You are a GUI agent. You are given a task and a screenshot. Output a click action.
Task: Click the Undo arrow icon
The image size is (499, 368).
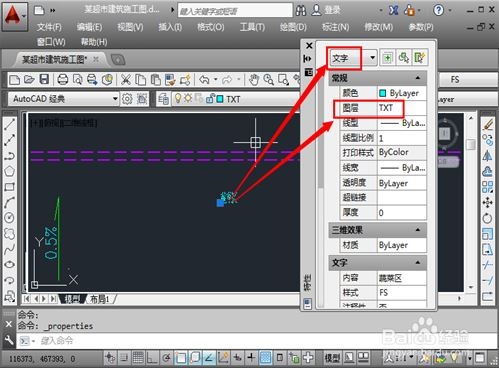pyautogui.click(x=204, y=80)
